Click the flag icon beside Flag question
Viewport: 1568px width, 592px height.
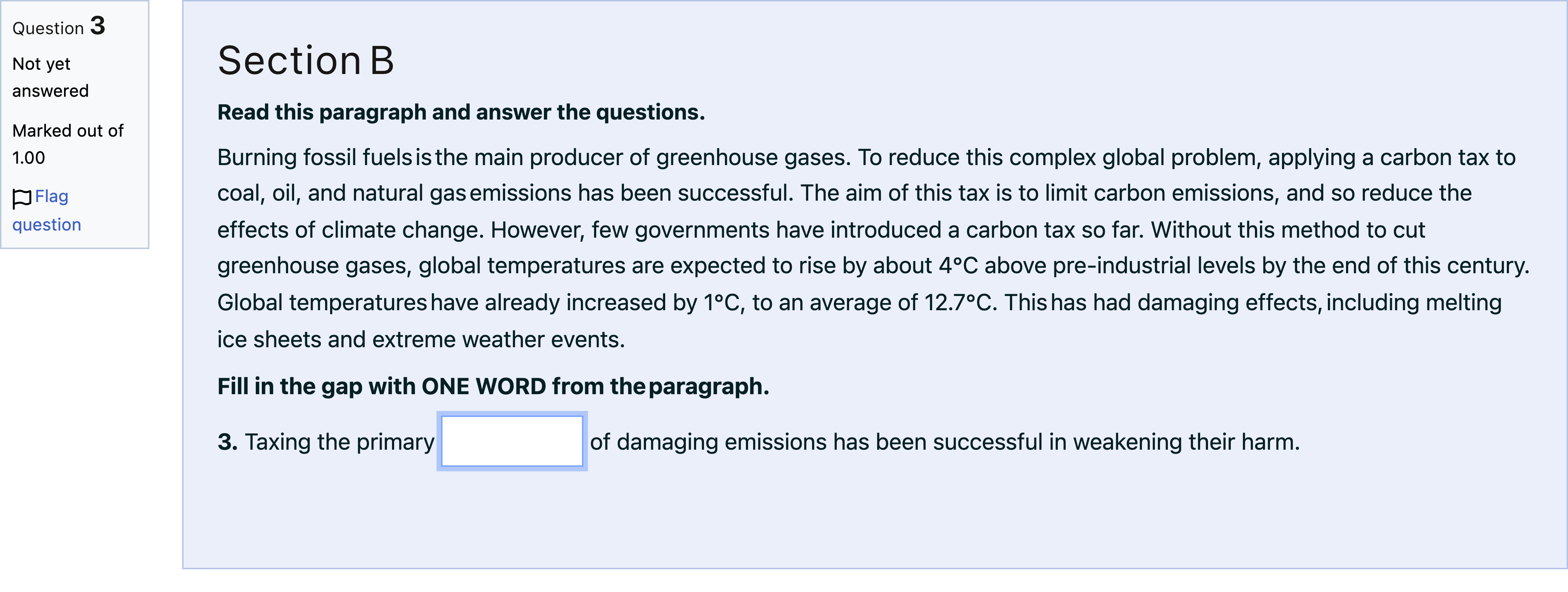(21, 198)
